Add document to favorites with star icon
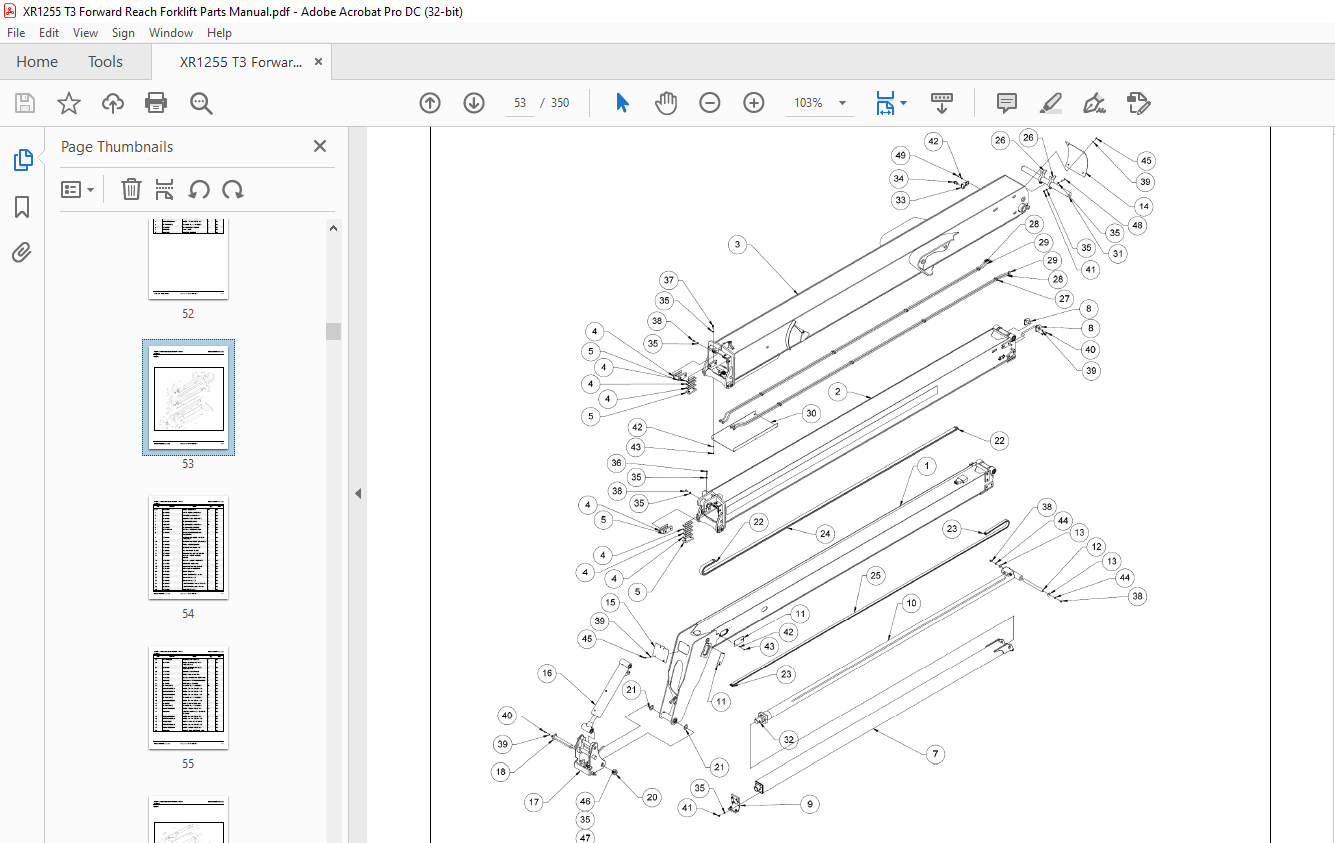The image size is (1335, 843). [x=69, y=103]
